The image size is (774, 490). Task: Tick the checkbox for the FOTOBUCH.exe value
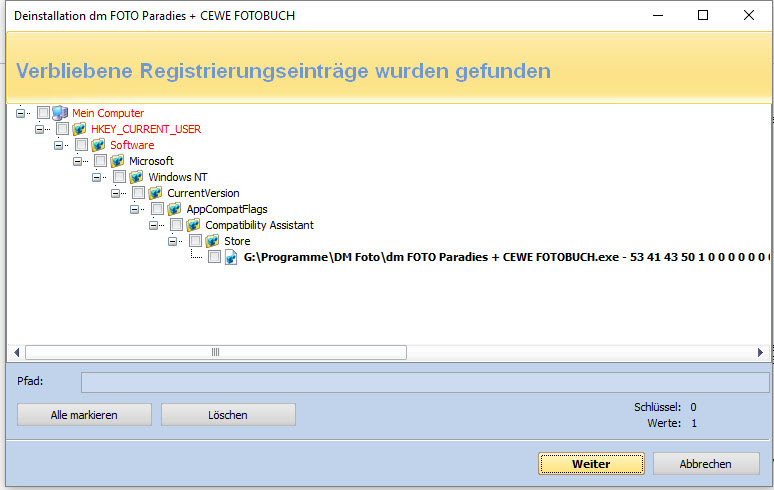(214, 257)
